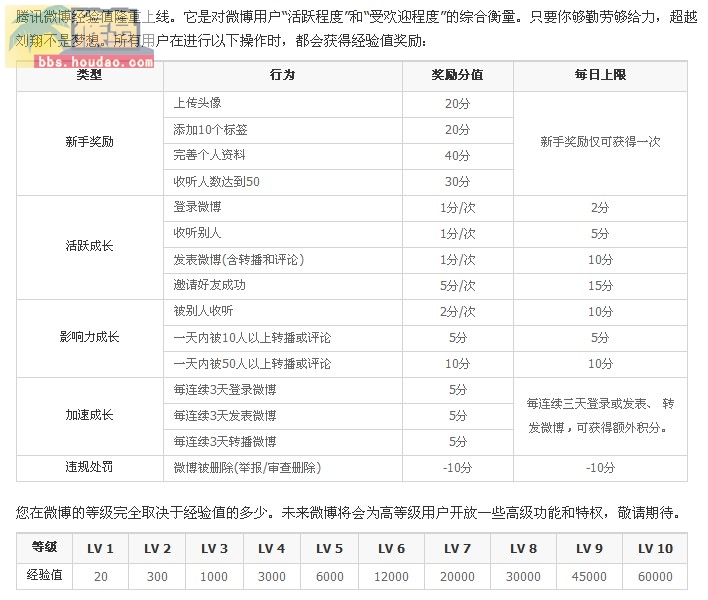Viewport: 708px width, 600px height.
Task: Click the '6000' experience value
Action: click(x=330, y=577)
